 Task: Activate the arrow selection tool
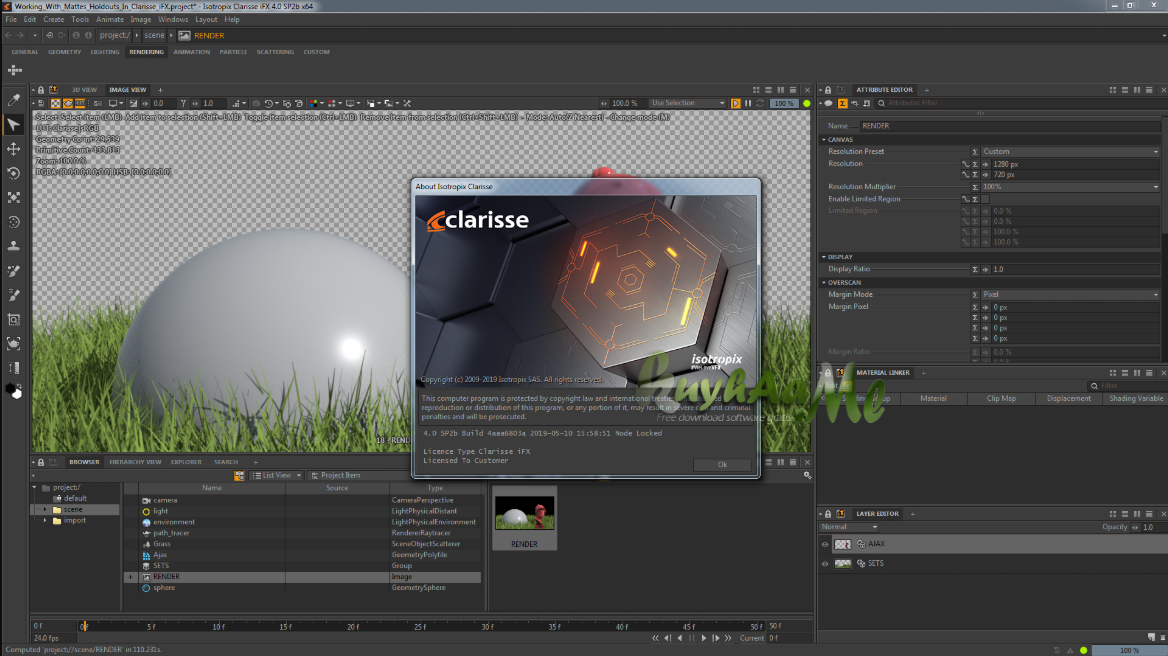point(13,124)
